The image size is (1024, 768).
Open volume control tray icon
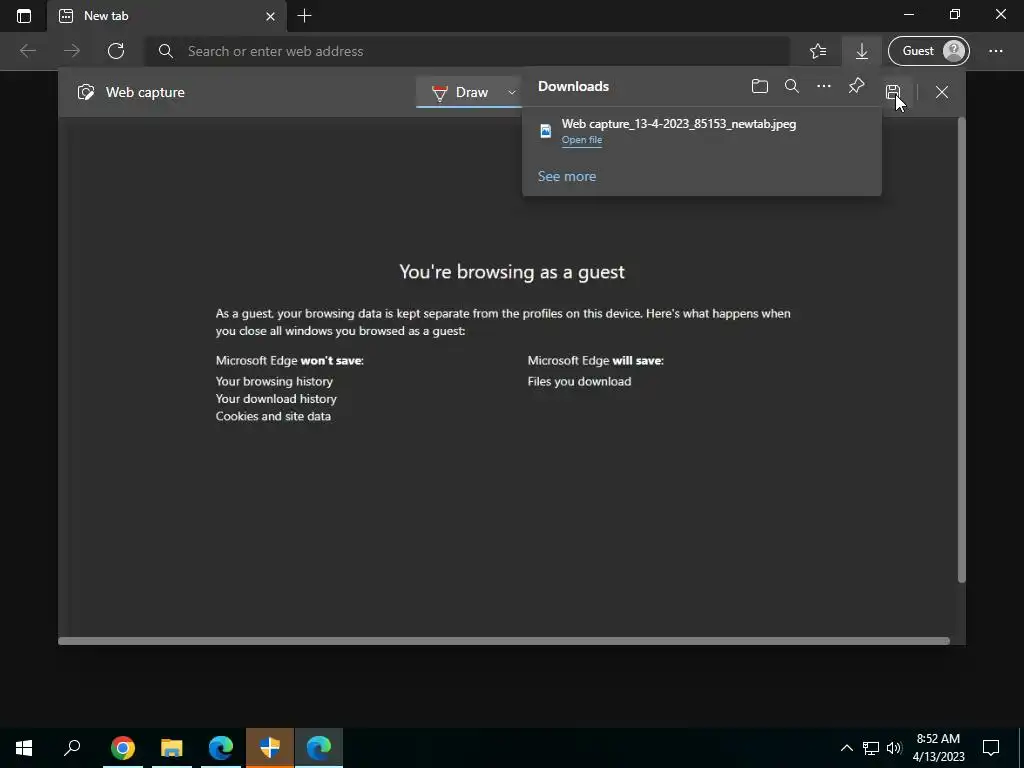coord(894,748)
